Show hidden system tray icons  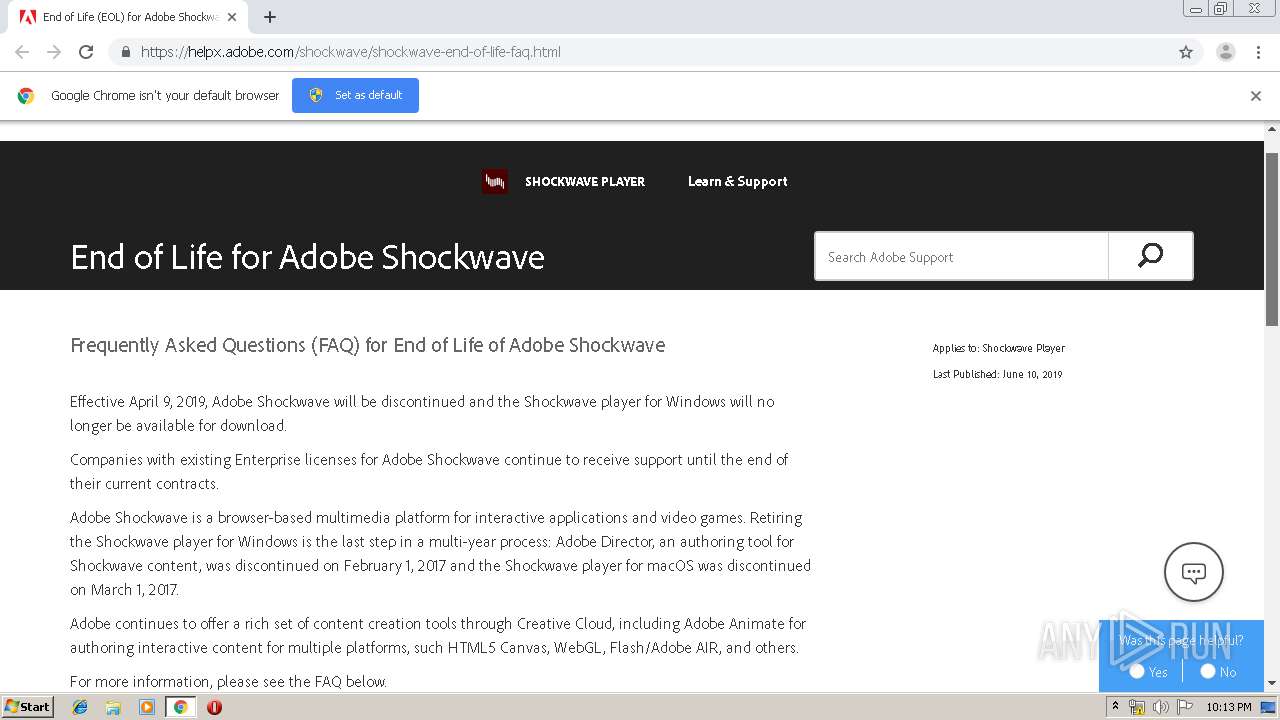(1115, 707)
